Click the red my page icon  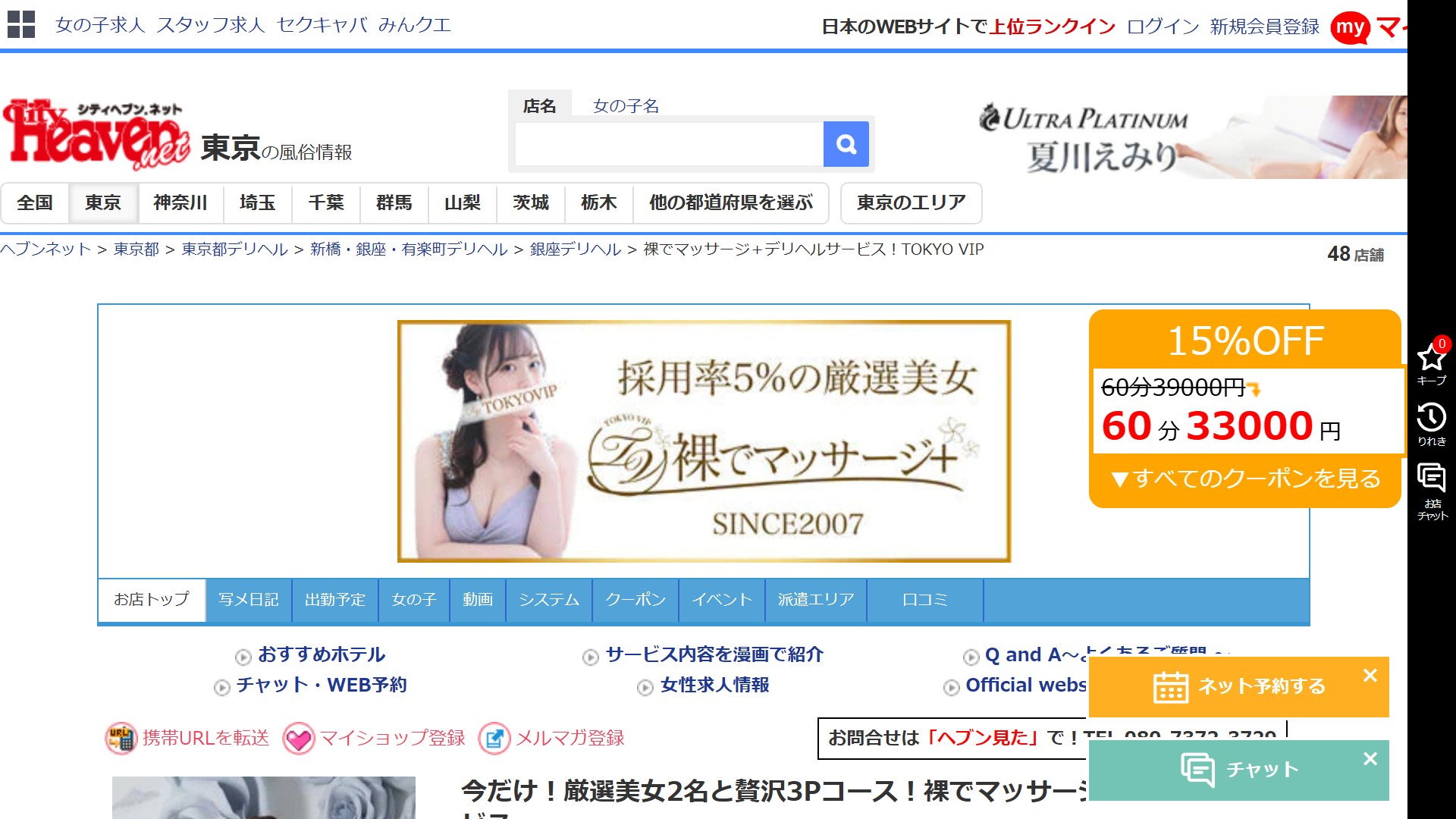click(1350, 28)
